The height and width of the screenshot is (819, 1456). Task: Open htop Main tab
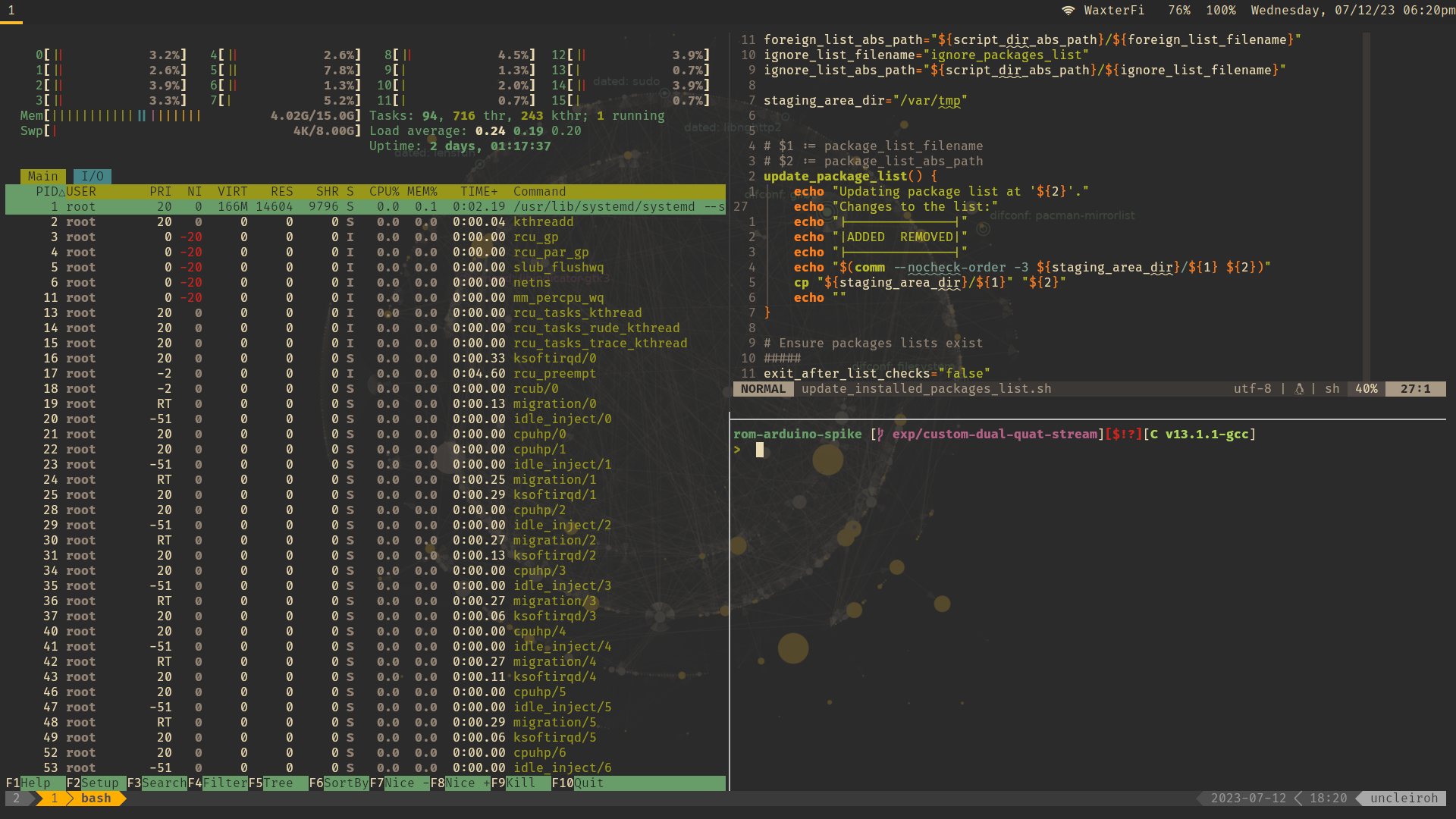(42, 177)
